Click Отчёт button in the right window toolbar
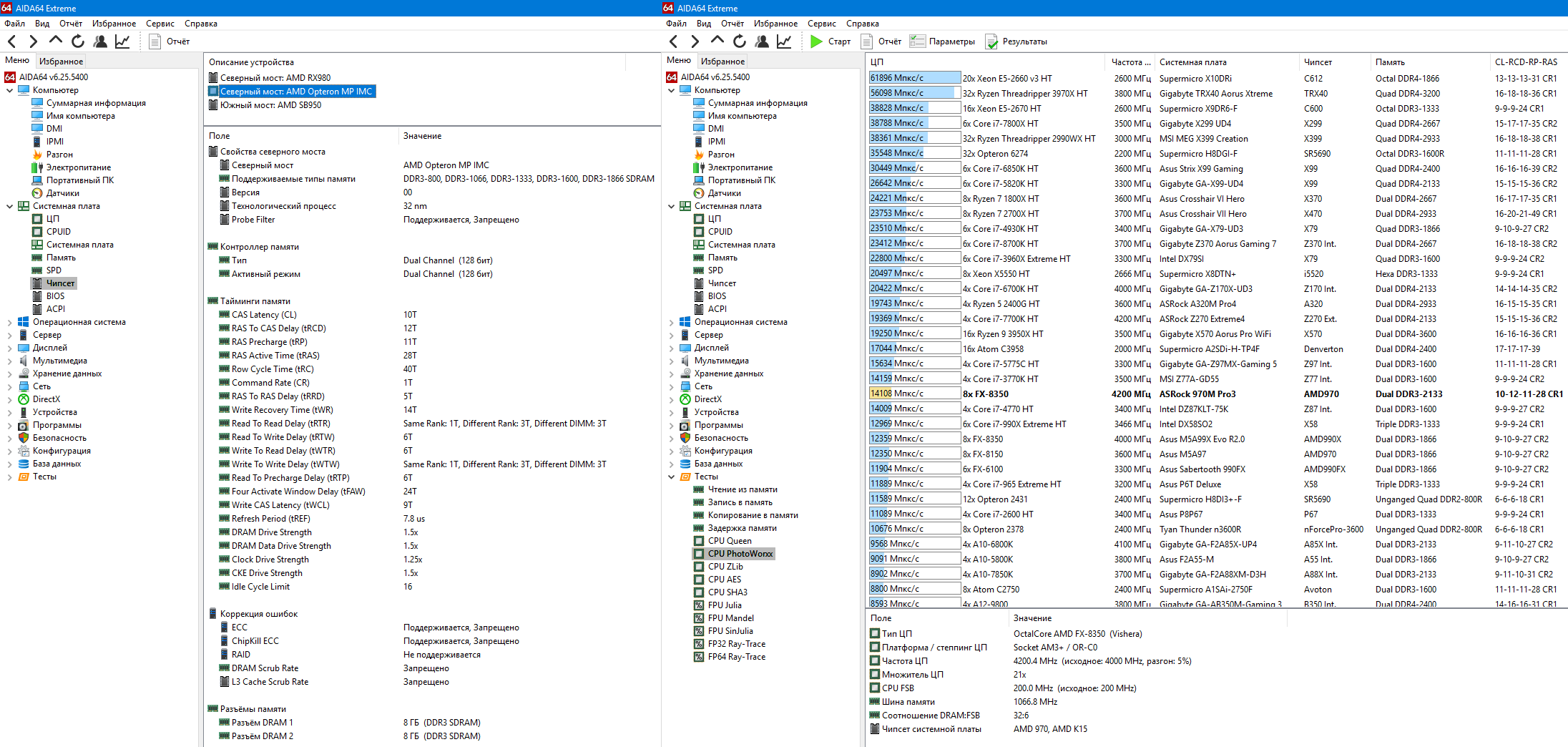This screenshot has height=747, width=1568. click(881, 41)
